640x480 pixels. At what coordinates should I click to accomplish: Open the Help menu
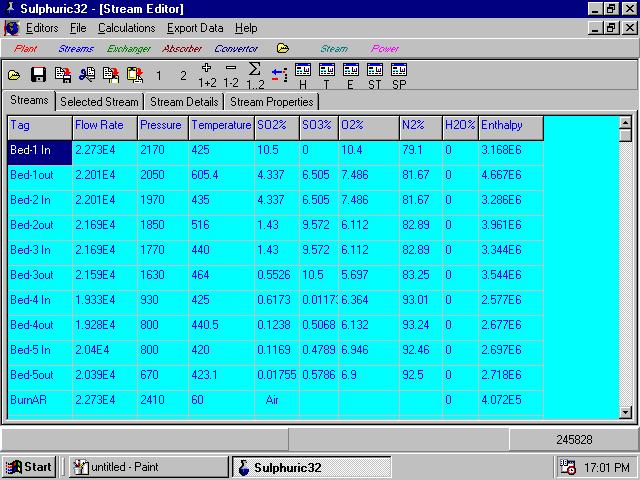pyautogui.click(x=246, y=28)
